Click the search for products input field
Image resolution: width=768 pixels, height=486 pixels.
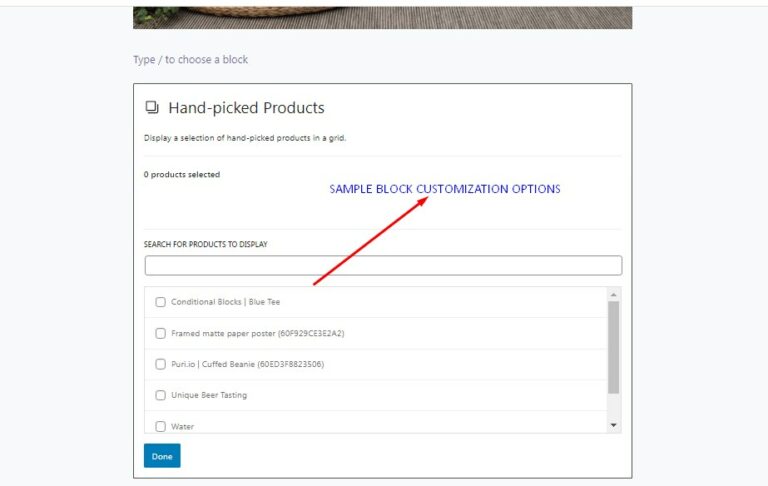384,265
